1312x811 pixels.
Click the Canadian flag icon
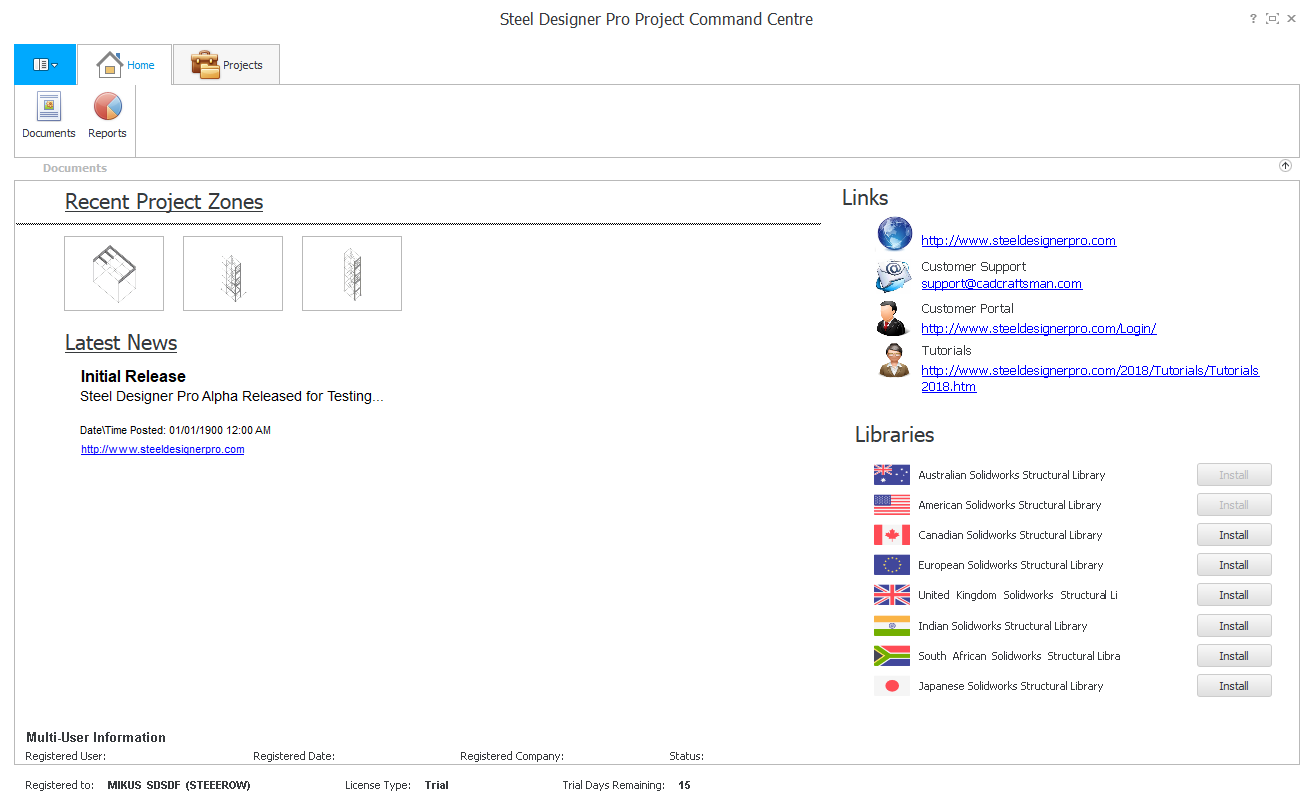[891, 535]
